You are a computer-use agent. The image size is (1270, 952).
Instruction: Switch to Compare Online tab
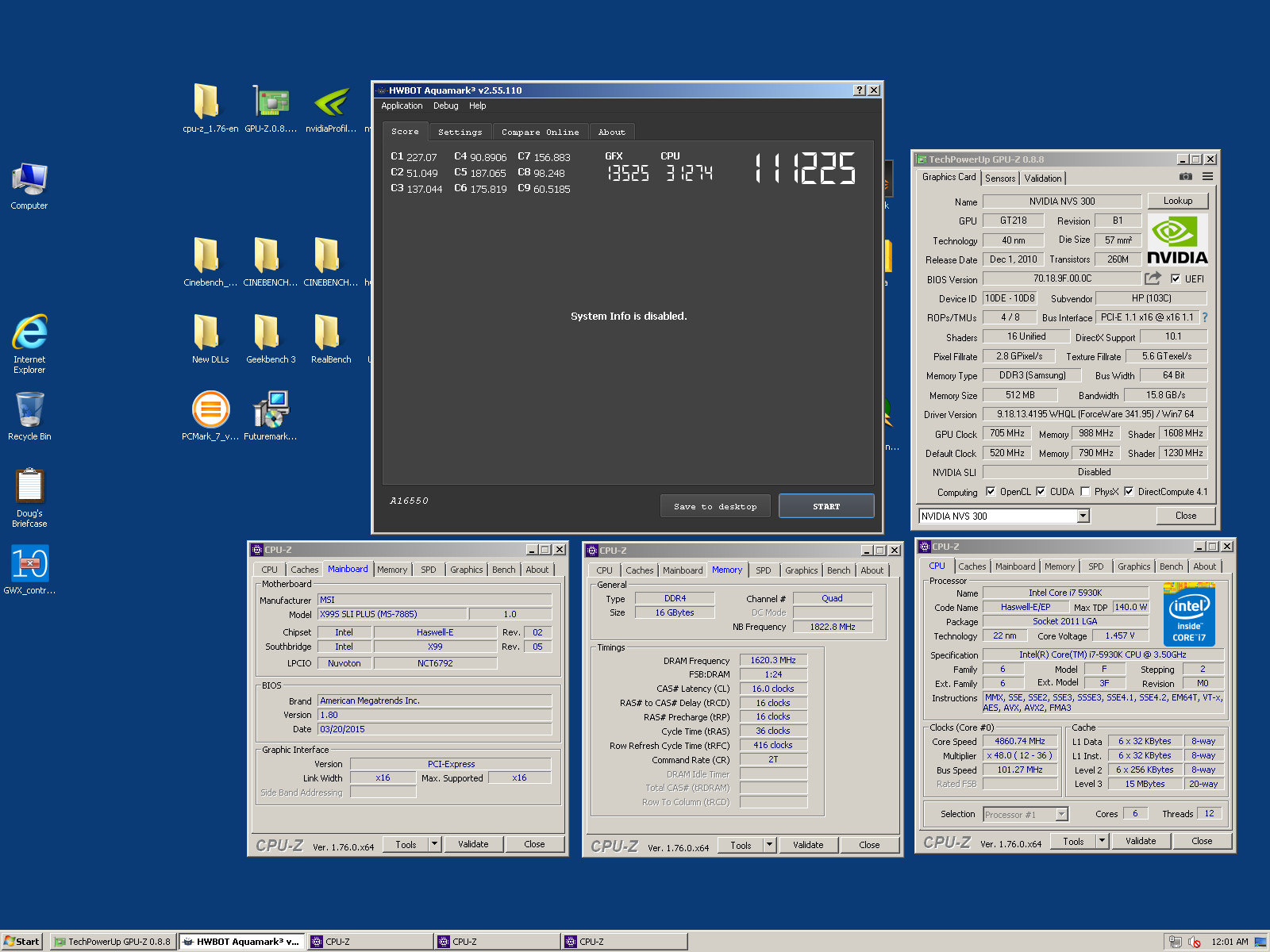[x=540, y=132]
